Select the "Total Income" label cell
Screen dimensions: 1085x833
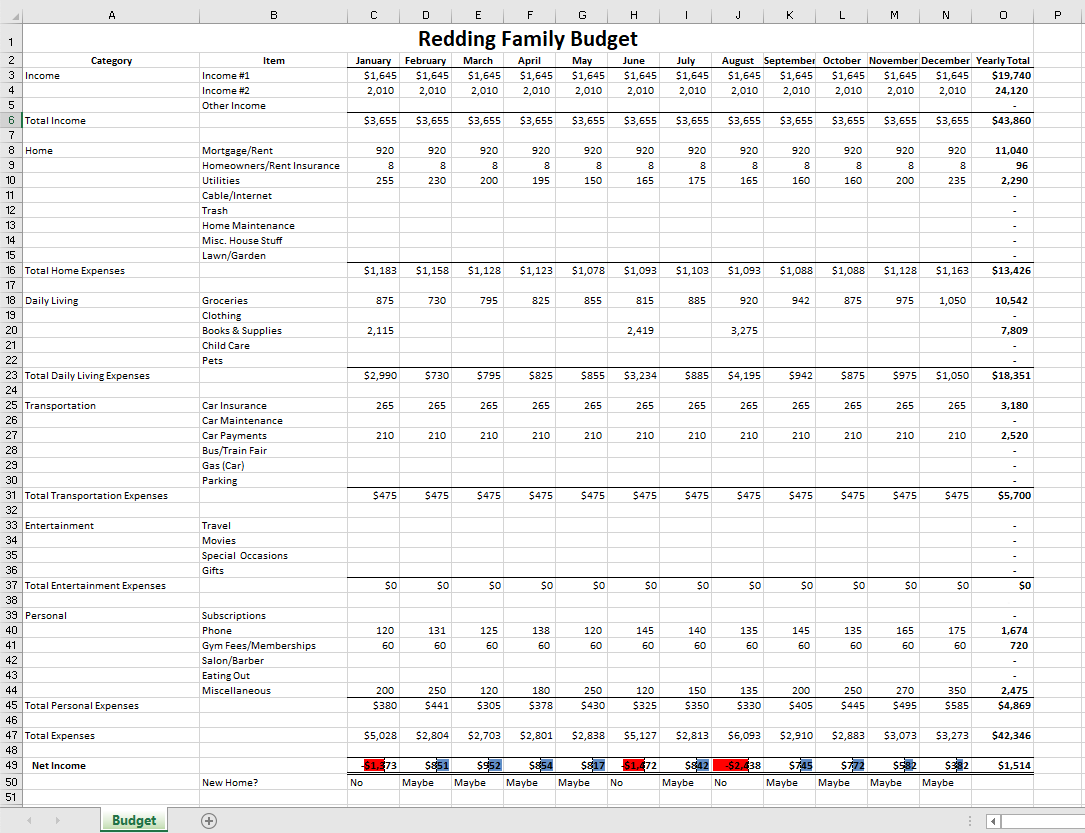click(111, 120)
